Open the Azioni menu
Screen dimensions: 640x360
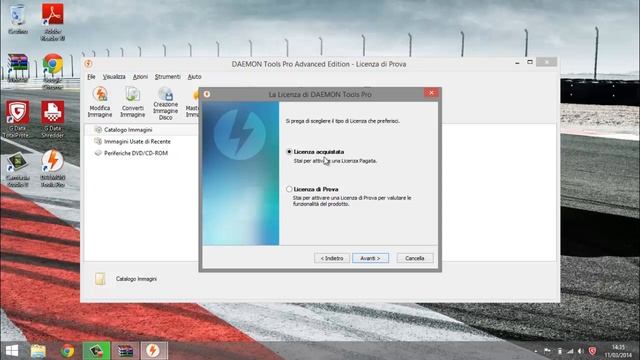pos(140,77)
